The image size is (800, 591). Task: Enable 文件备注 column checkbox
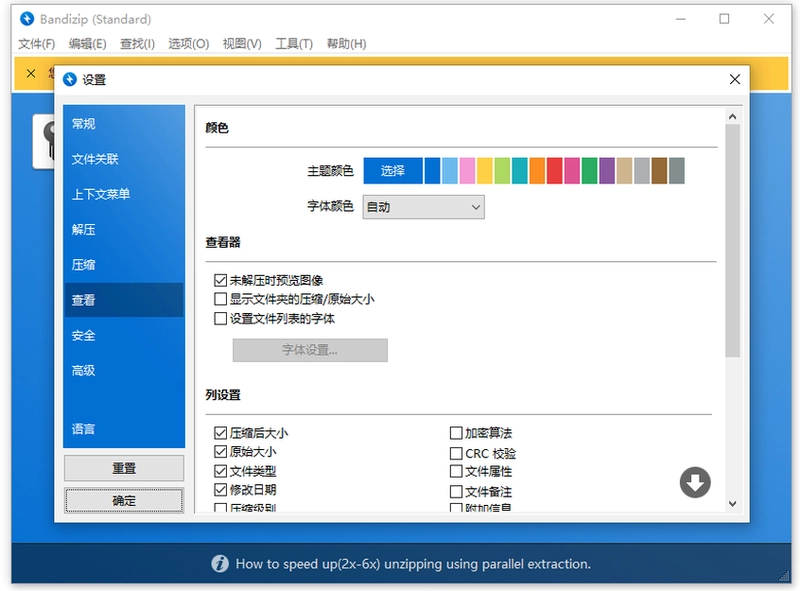tap(456, 491)
